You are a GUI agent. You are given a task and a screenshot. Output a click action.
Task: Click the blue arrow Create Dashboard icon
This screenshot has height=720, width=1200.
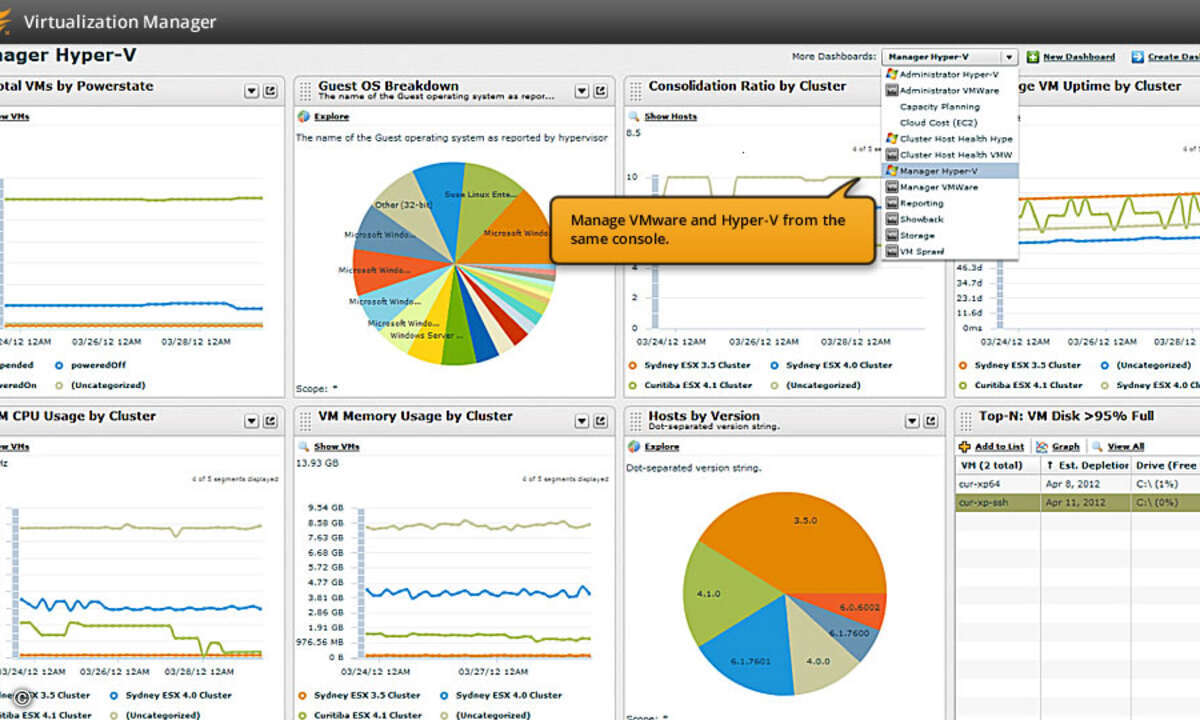click(x=1138, y=57)
